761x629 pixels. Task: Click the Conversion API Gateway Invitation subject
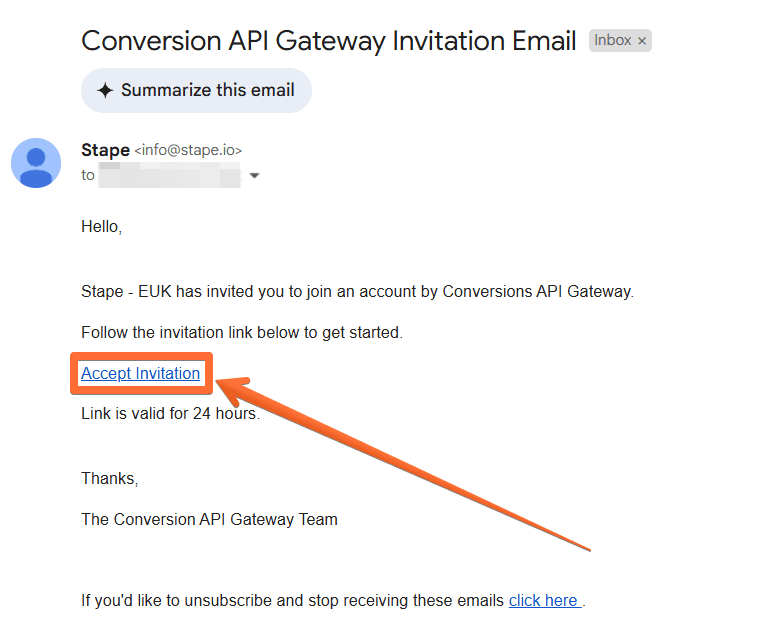(x=329, y=41)
